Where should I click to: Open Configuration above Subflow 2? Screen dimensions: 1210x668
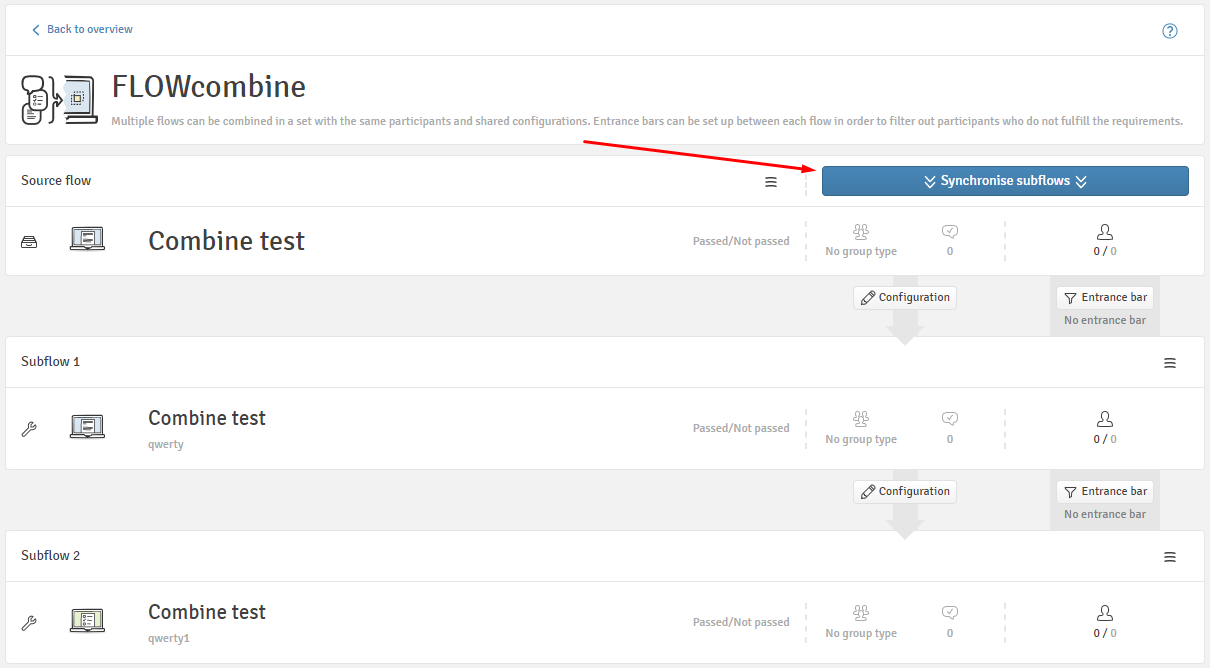click(x=905, y=492)
